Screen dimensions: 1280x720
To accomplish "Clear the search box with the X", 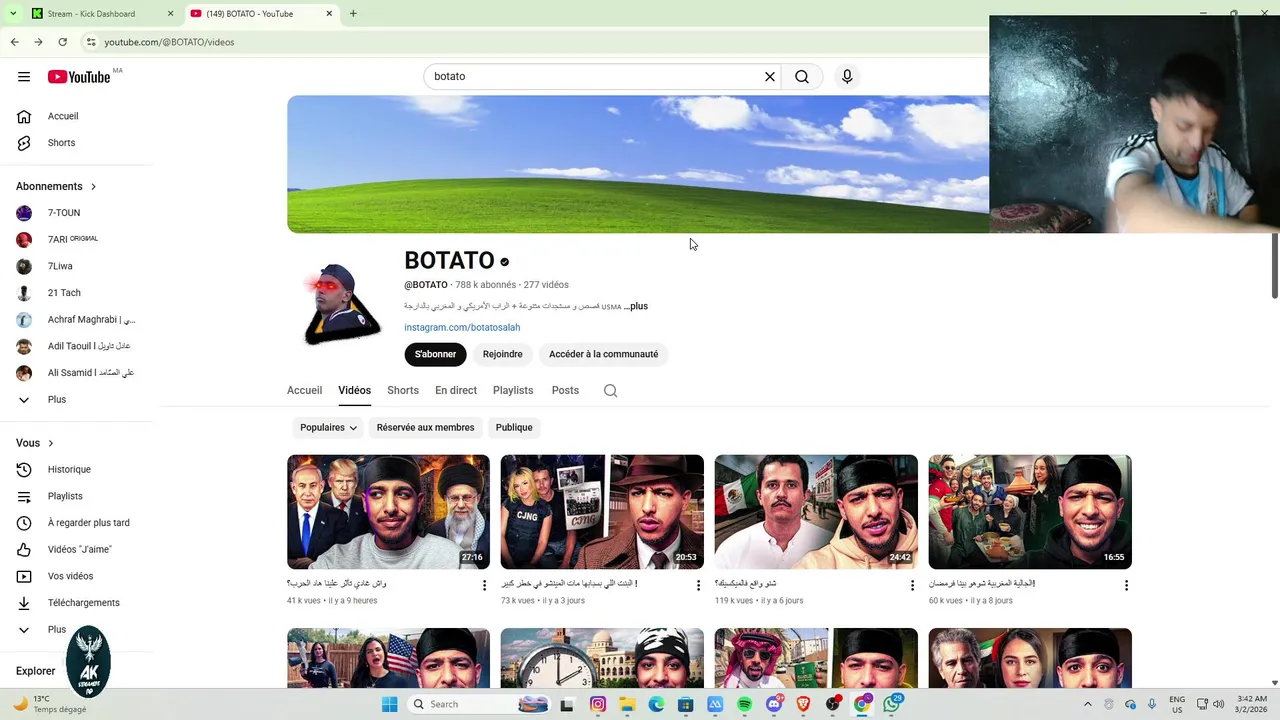I will point(770,77).
